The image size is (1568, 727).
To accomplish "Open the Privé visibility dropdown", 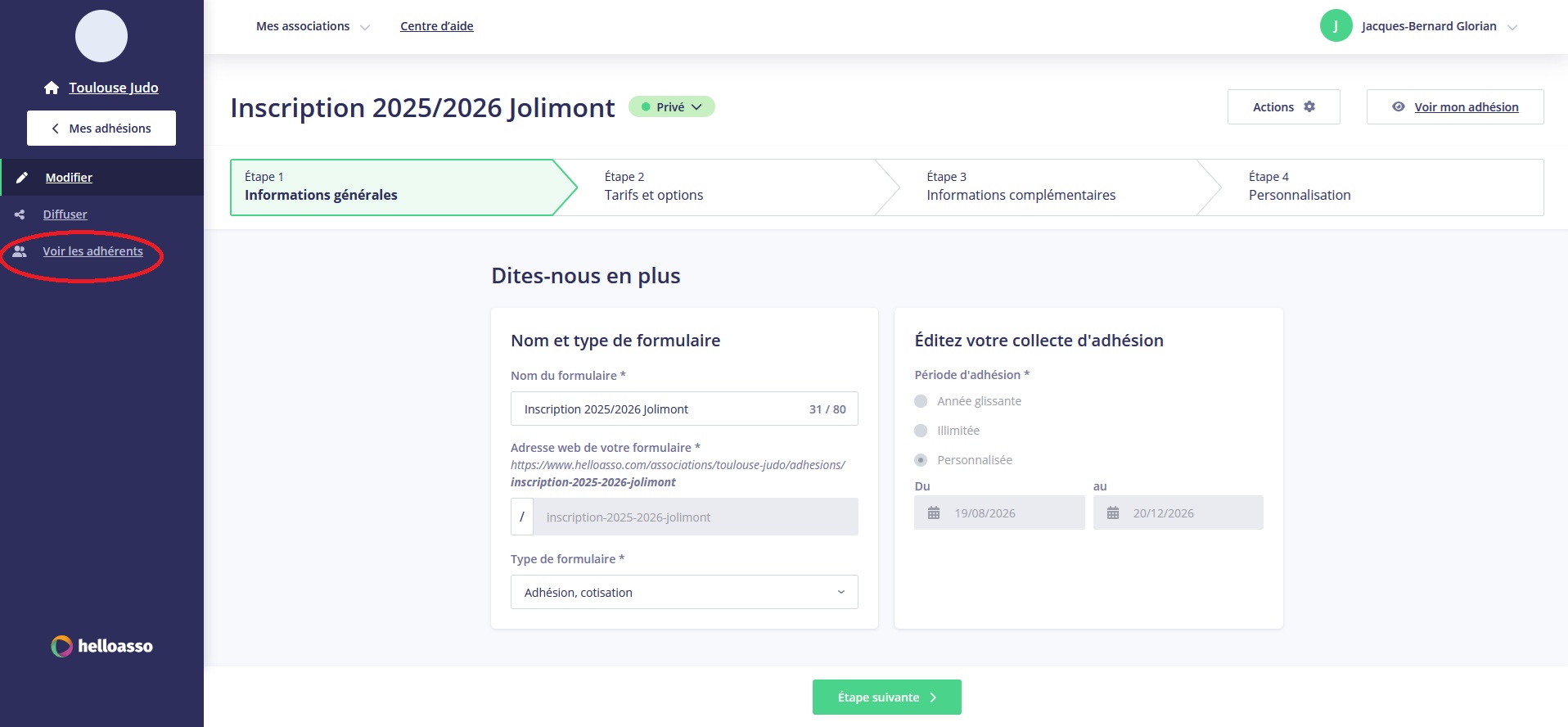I will tap(672, 107).
